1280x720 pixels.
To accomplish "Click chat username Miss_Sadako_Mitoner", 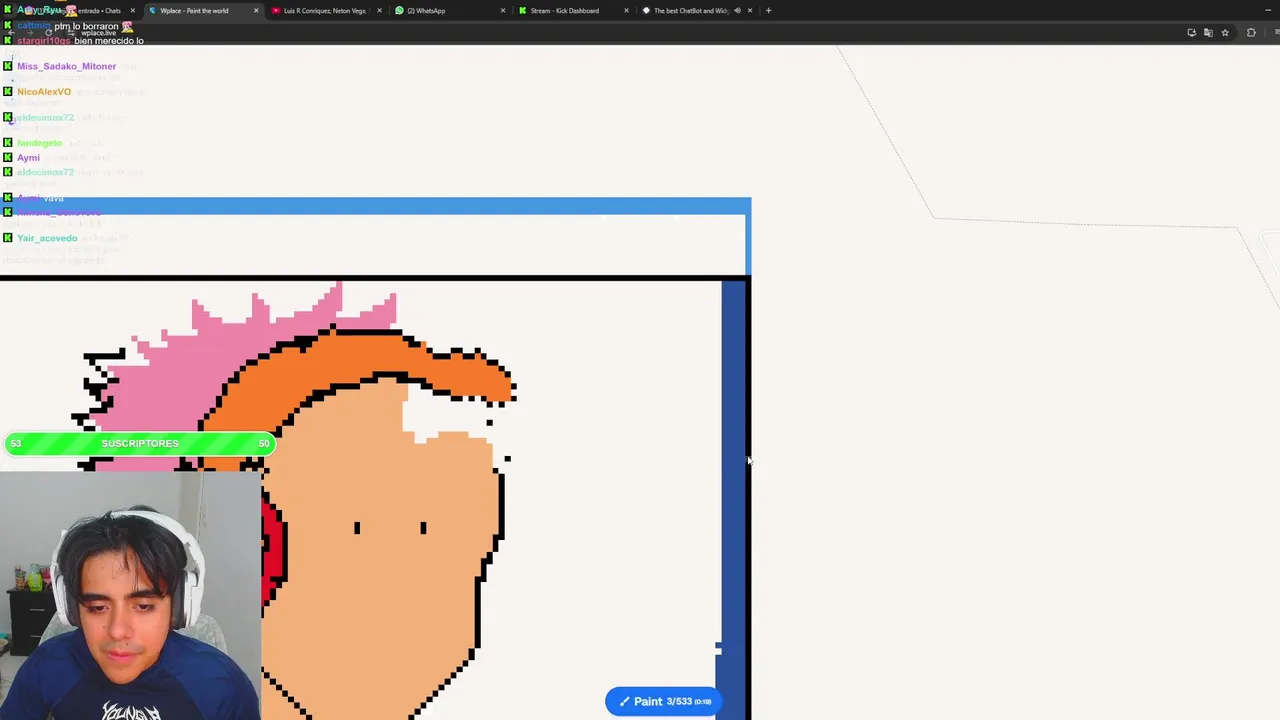I will pos(66,66).
